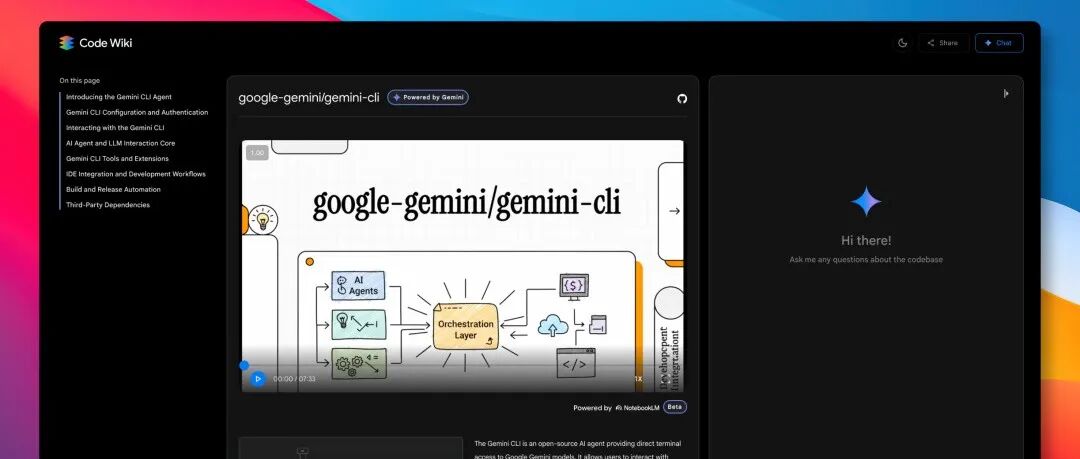The height and width of the screenshot is (459, 1080).
Task: Click the Beta badge
Action: point(675,407)
